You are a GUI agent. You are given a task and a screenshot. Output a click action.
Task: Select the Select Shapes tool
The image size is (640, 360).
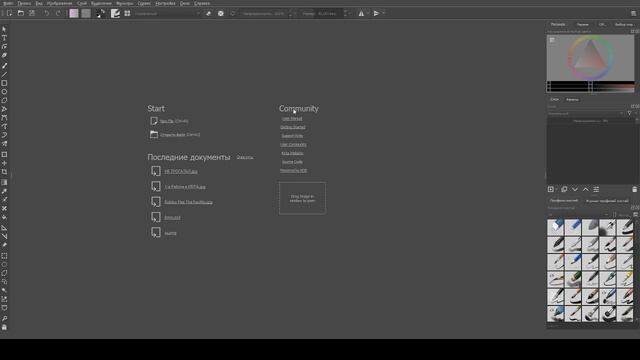[x=4, y=29]
